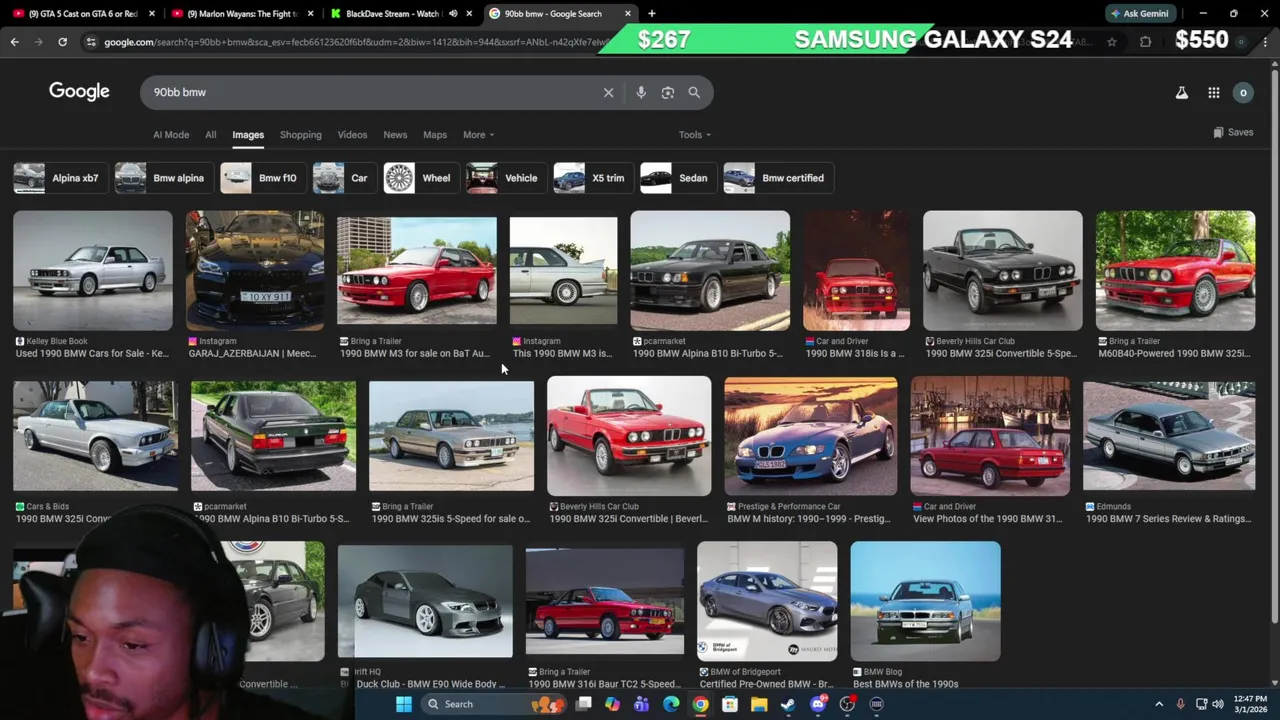
Task: Open Microsoft Edge in the taskbar
Action: [x=671, y=704]
